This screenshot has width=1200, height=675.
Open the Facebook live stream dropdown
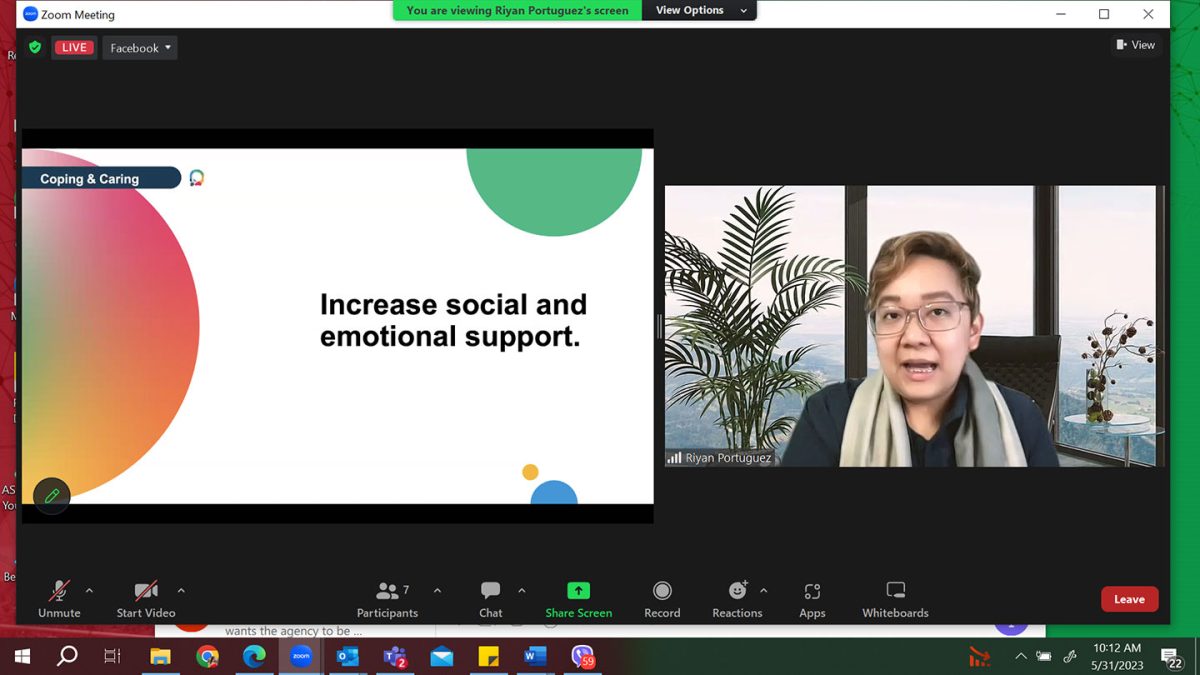pos(140,48)
